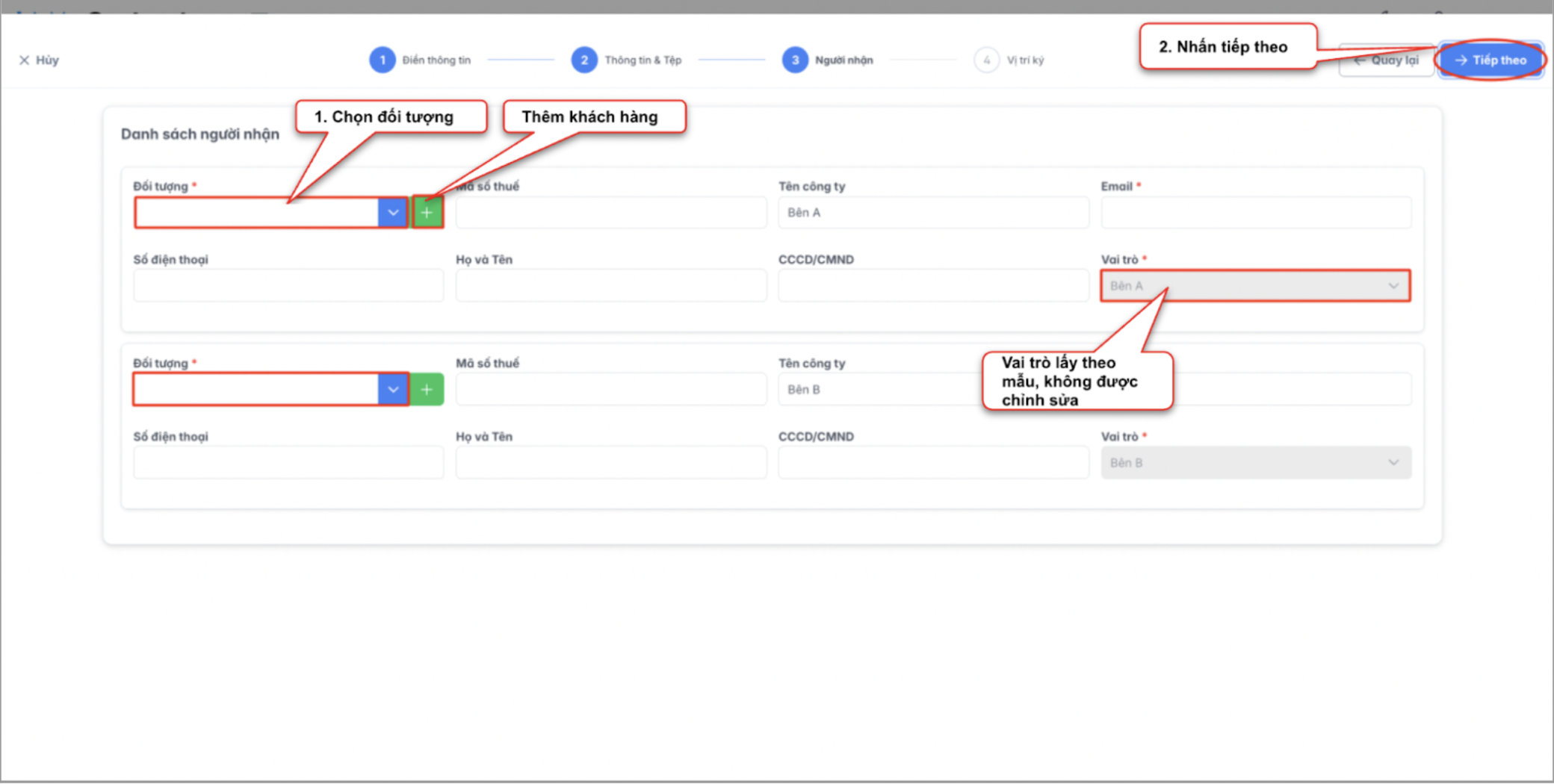Click step 3 circle Người nhận
The width and height of the screenshot is (1554, 784).
[795, 60]
